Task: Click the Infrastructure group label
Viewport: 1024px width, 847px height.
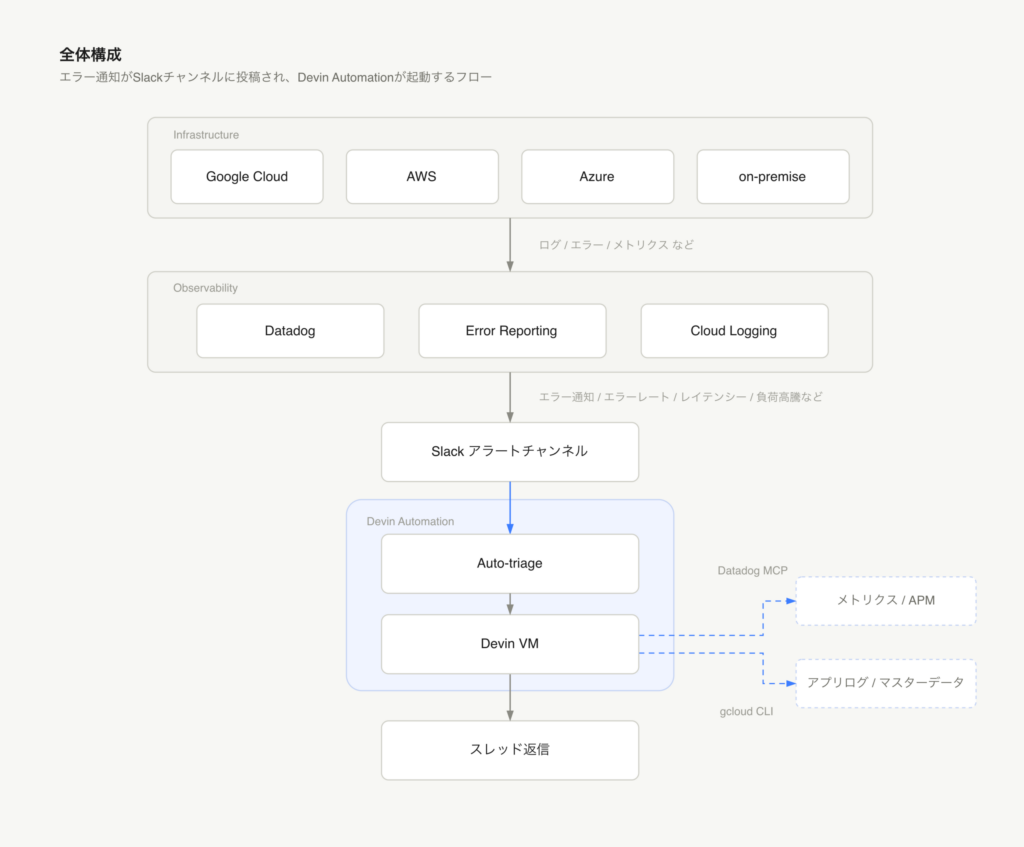Action: click(x=206, y=135)
